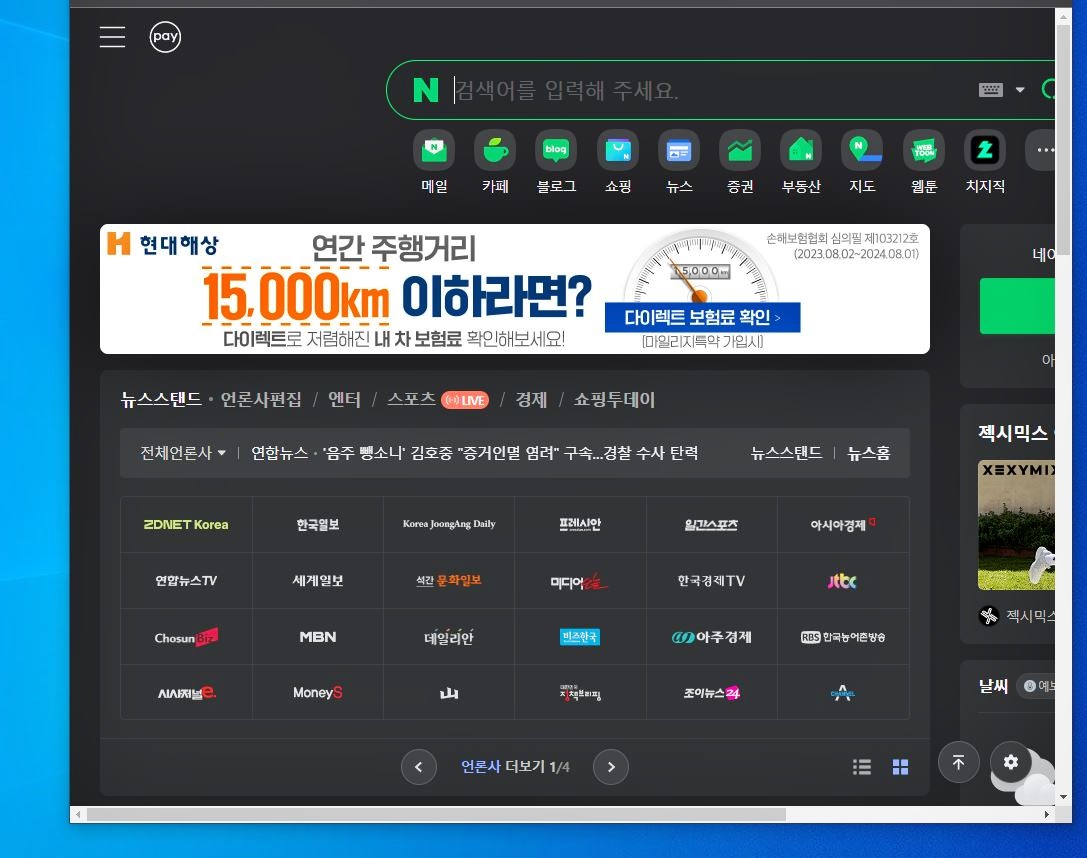This screenshot has height=858, width=1087.
Task: Open 문화일보 publisher tile
Action: coord(449,581)
